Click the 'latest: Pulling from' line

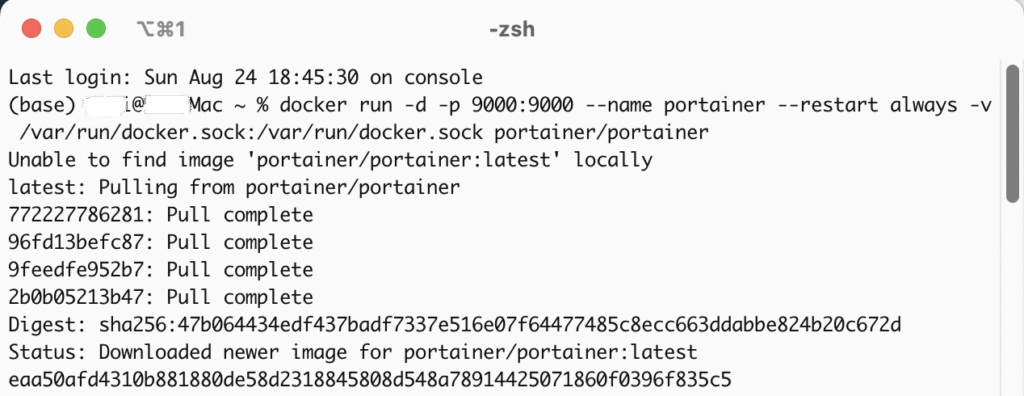pos(234,188)
